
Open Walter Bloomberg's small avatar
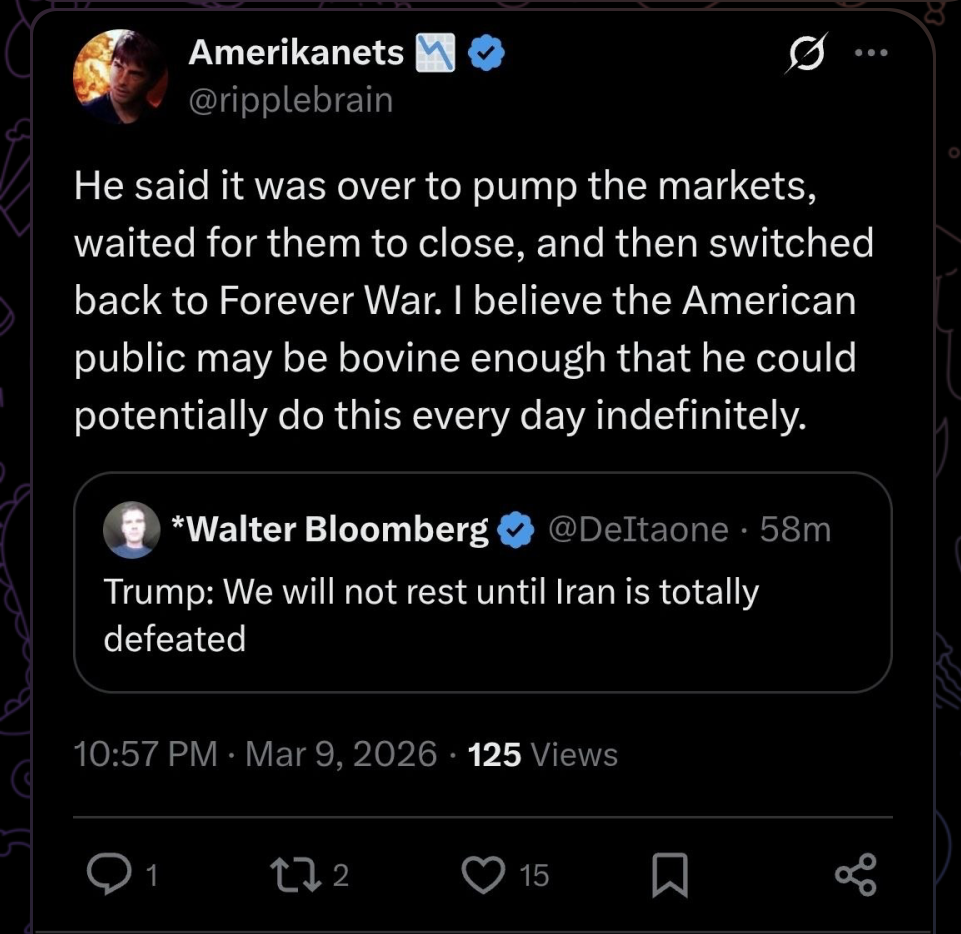(131, 530)
